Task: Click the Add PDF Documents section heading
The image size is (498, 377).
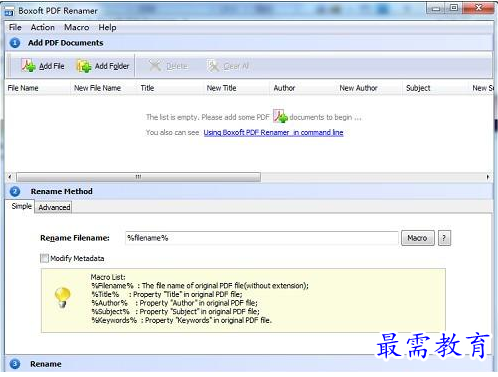Action: [66, 43]
